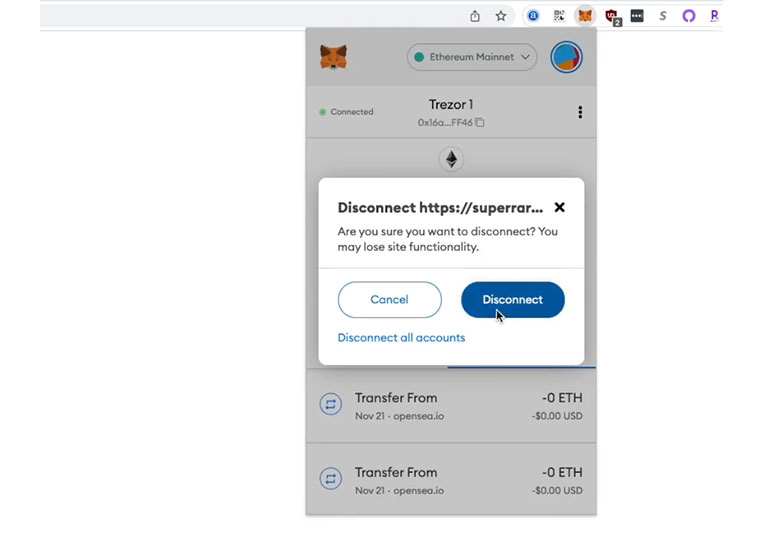Open the Ethereum Mainnet network dropdown
Viewport: 763px width, 541px height.
[x=472, y=57]
